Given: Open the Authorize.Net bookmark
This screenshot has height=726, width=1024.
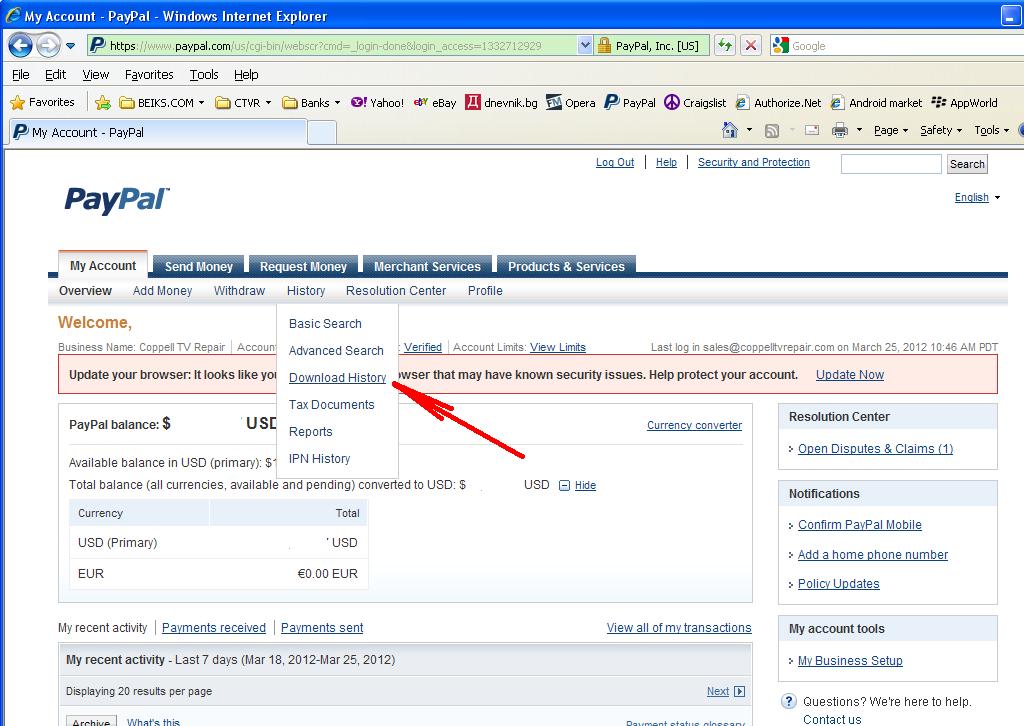Looking at the screenshot, I should pyautogui.click(x=778, y=103).
